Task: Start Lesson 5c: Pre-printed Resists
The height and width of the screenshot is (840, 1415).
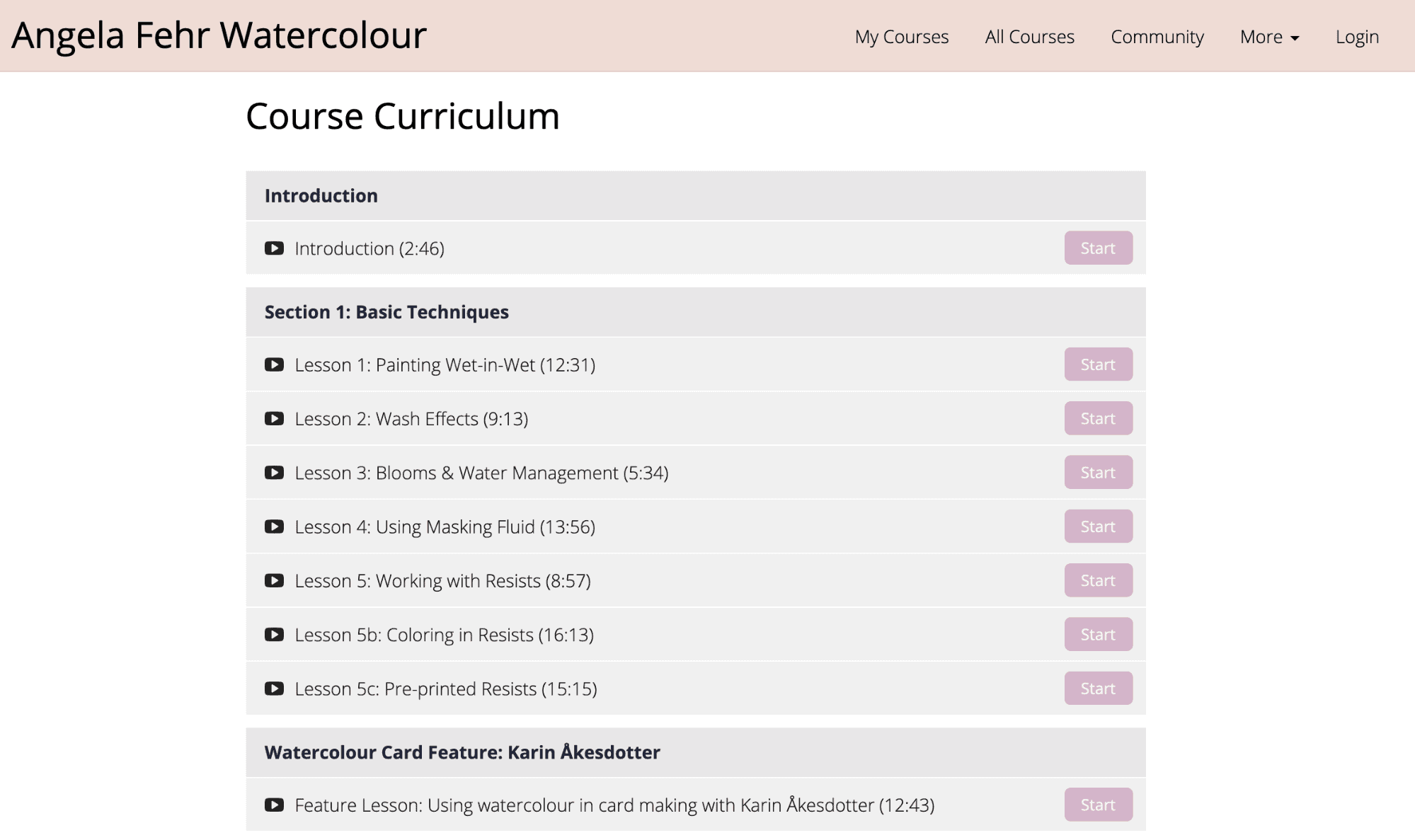Action: pyautogui.click(x=1098, y=688)
